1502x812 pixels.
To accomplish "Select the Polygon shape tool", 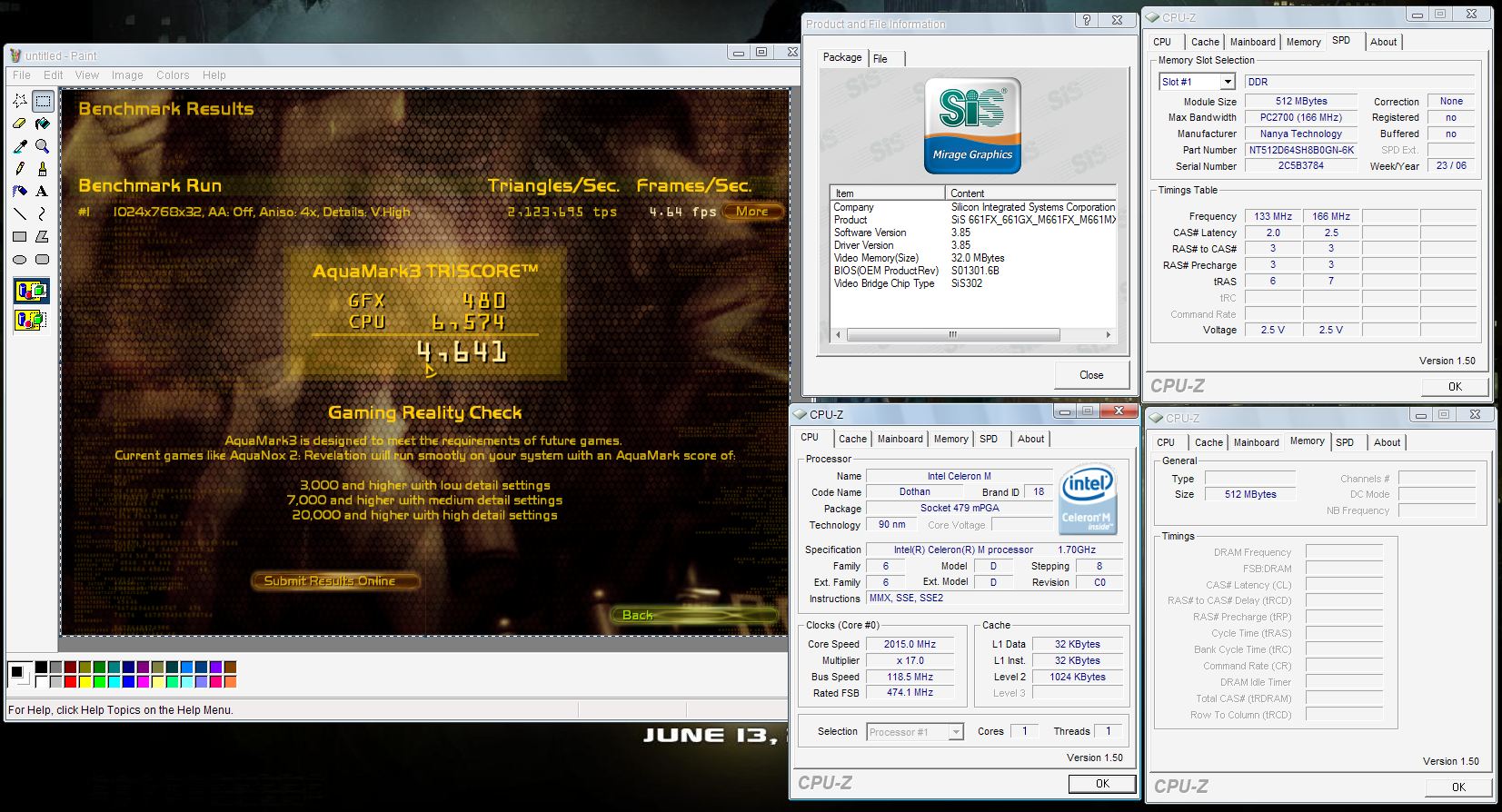I will pyautogui.click(x=42, y=237).
